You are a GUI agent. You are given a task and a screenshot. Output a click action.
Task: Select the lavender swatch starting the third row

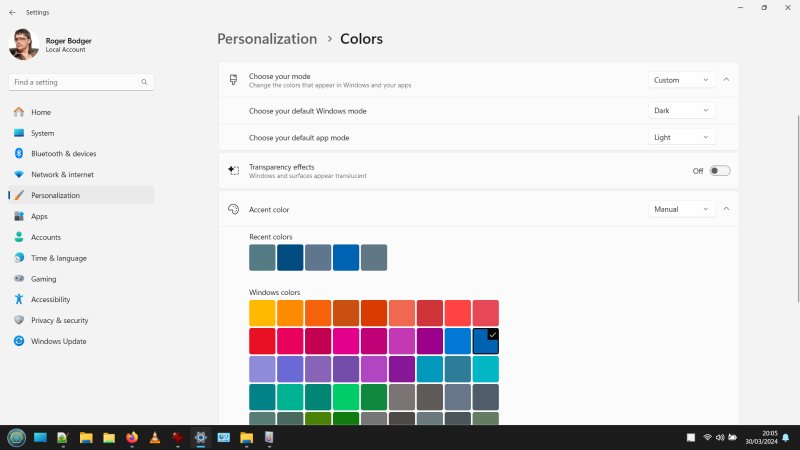tap(262, 369)
